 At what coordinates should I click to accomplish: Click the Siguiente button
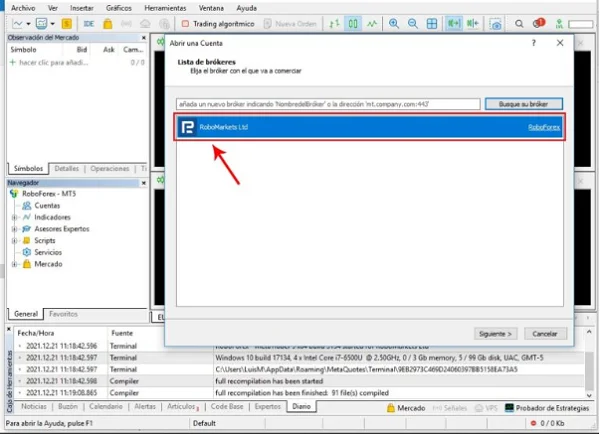click(495, 334)
